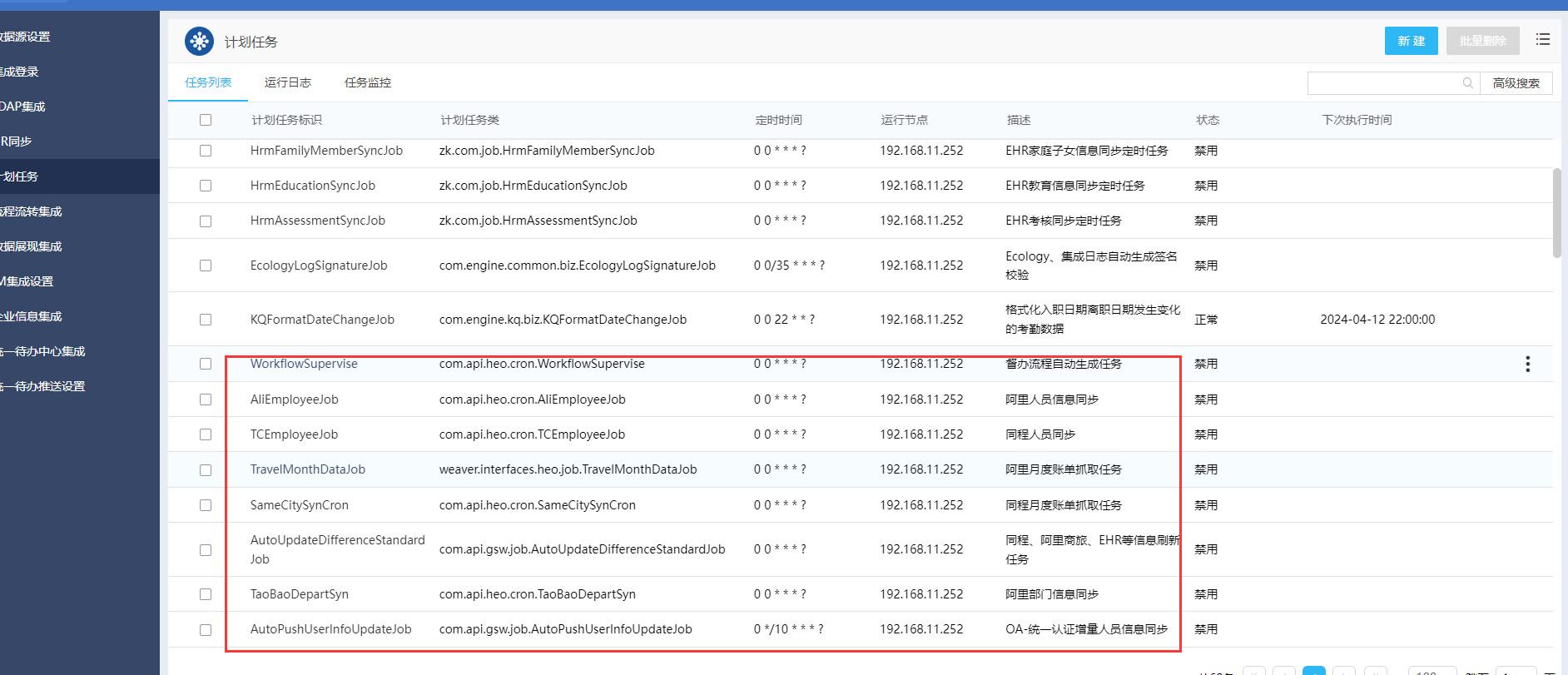This screenshot has width=1568, height=675.
Task: Click the EcologyLogSignatureJob task name
Action: (319, 266)
